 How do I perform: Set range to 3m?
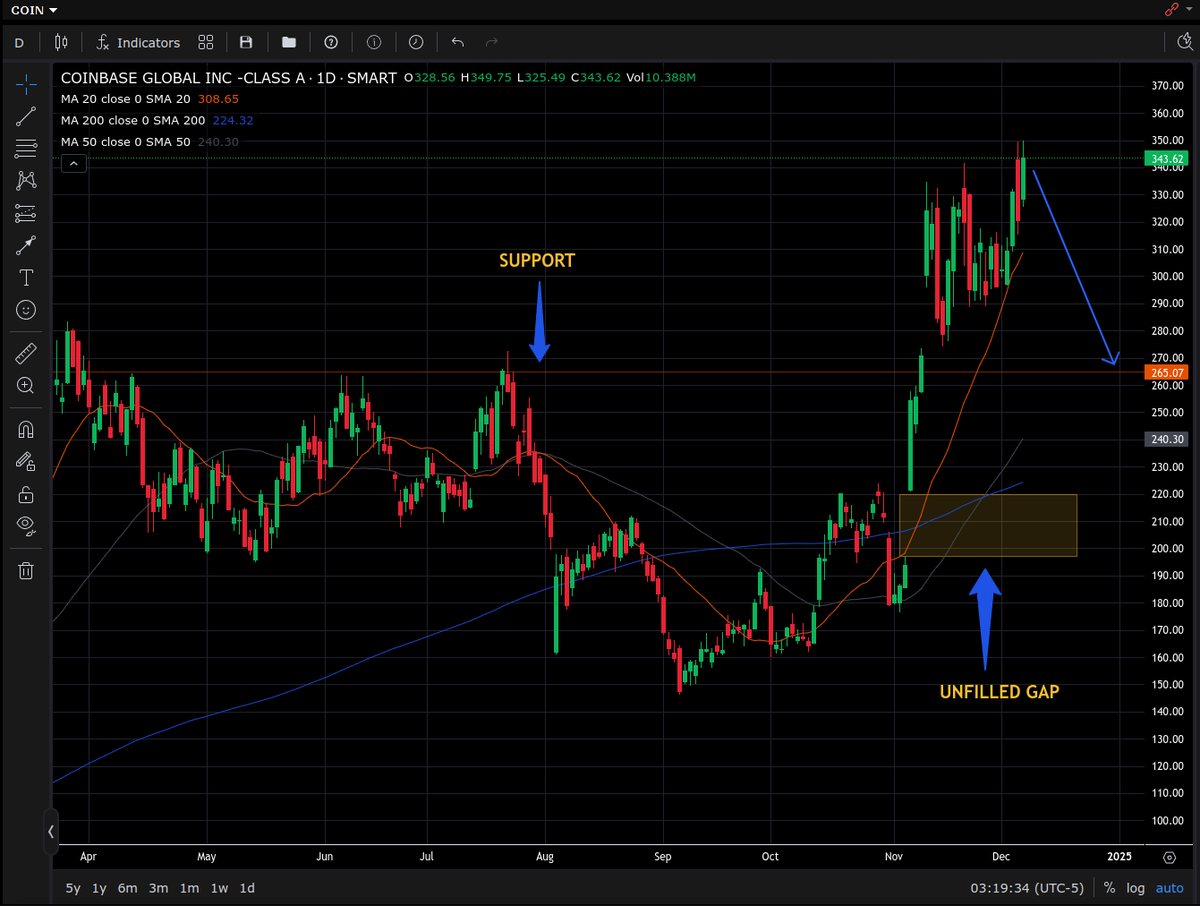pyautogui.click(x=158, y=887)
